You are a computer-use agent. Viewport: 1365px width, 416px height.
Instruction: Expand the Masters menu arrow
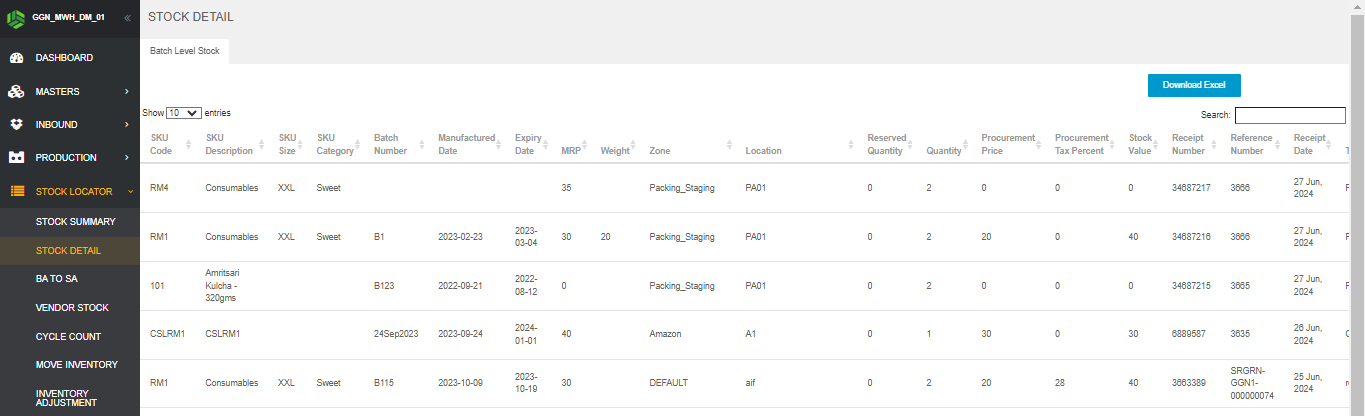pos(127,92)
